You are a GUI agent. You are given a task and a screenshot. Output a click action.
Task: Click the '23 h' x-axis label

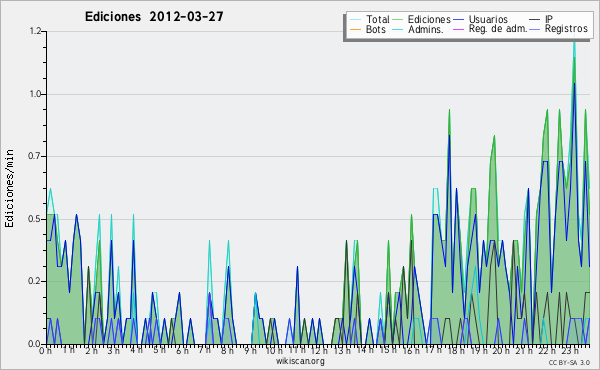pos(569,351)
